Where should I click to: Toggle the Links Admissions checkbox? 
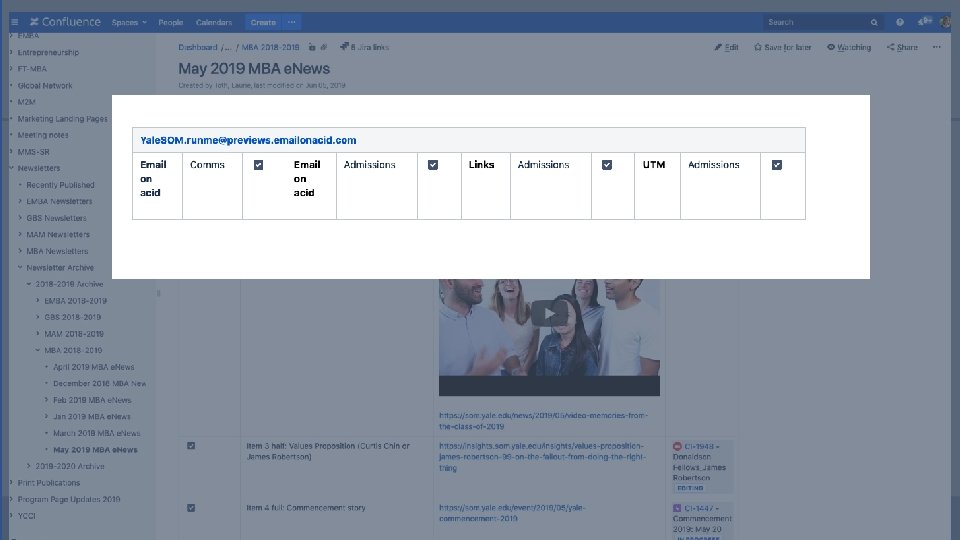[607, 165]
